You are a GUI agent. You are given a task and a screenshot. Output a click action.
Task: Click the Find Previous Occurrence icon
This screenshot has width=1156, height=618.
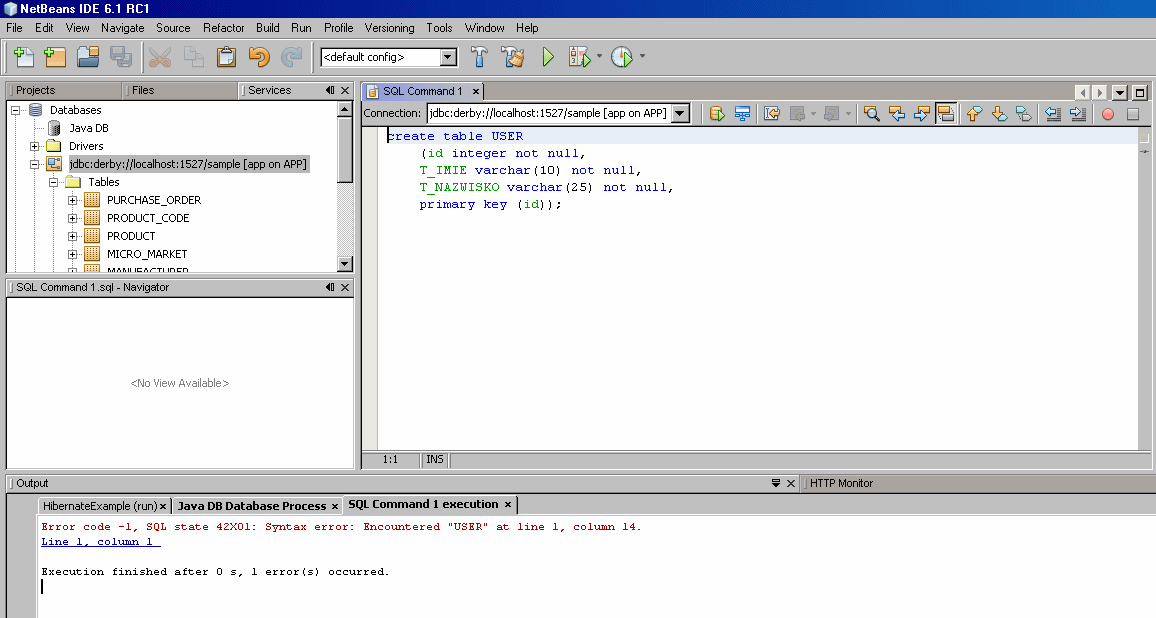[896, 114]
